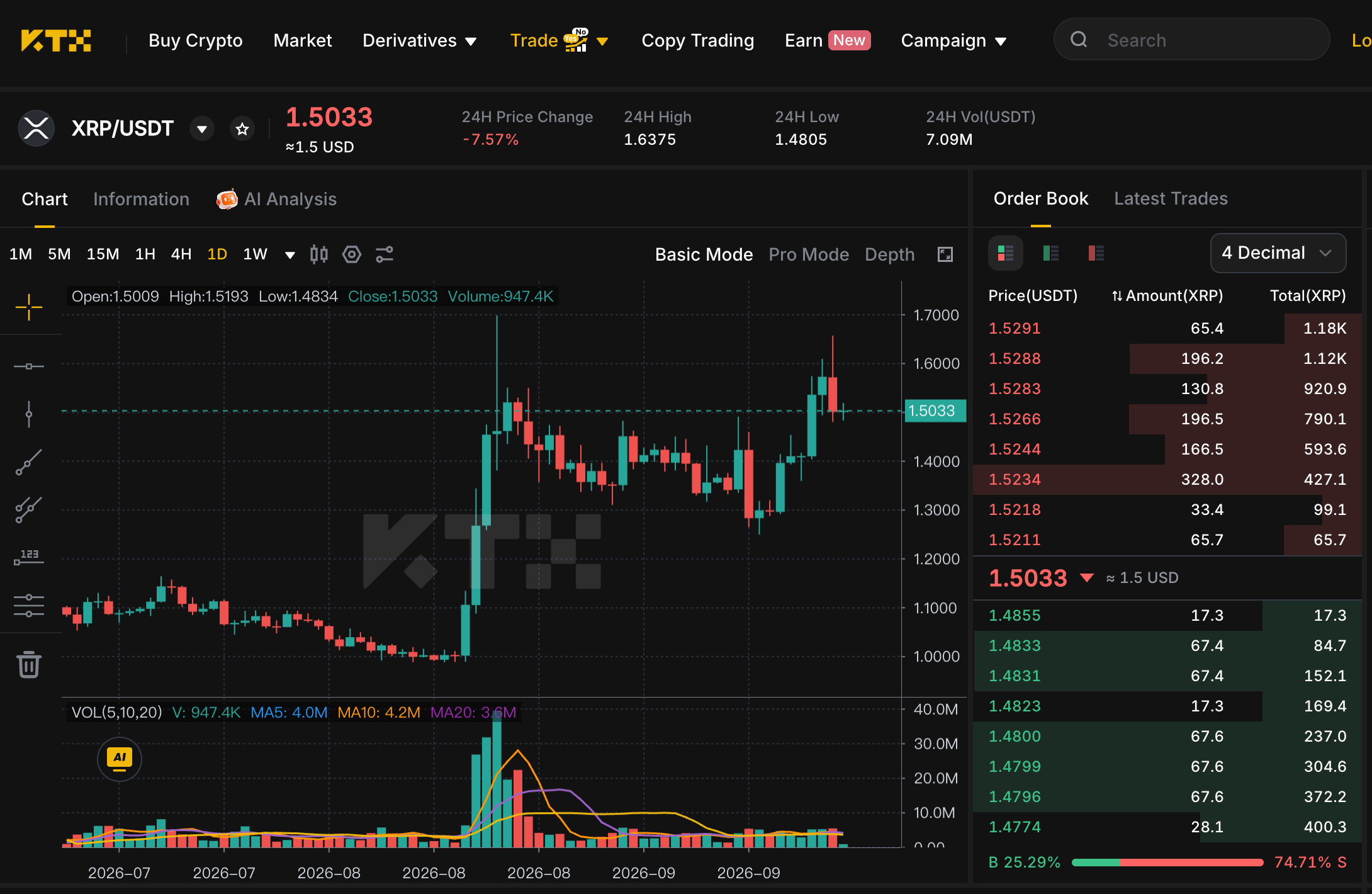Expand chart to fullscreen
1372x894 pixels.
[945, 254]
